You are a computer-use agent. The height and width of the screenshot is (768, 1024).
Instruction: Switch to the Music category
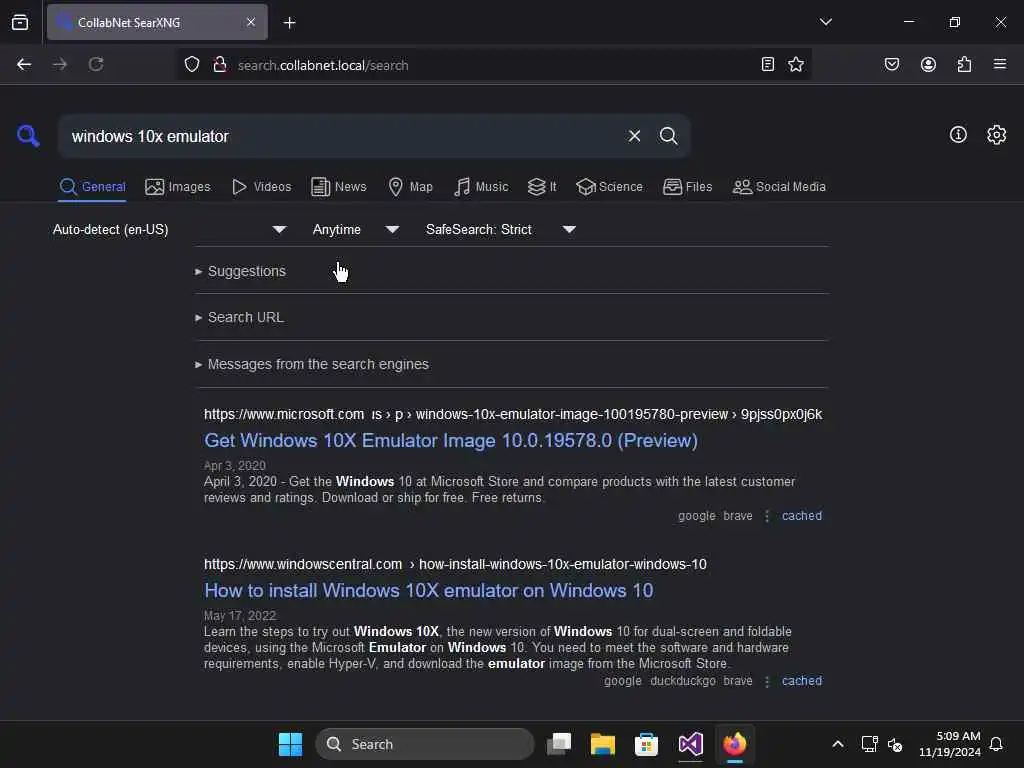(x=481, y=187)
